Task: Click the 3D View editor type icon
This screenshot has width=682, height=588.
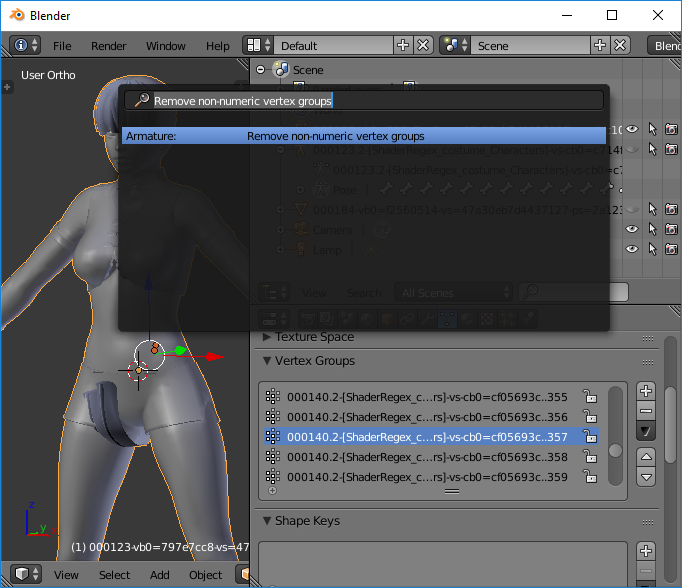Action: pos(26,574)
